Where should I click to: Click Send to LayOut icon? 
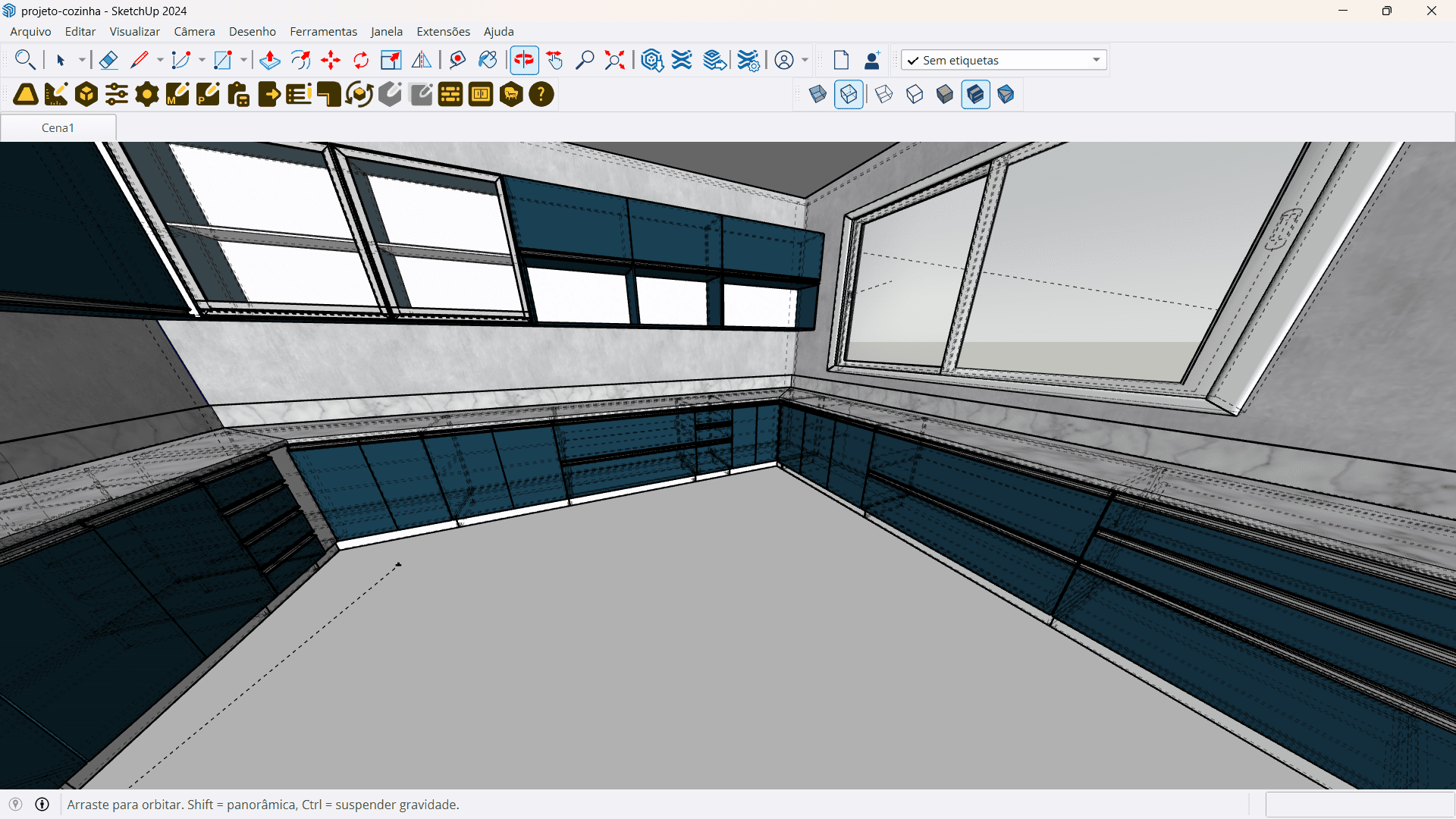(715, 60)
